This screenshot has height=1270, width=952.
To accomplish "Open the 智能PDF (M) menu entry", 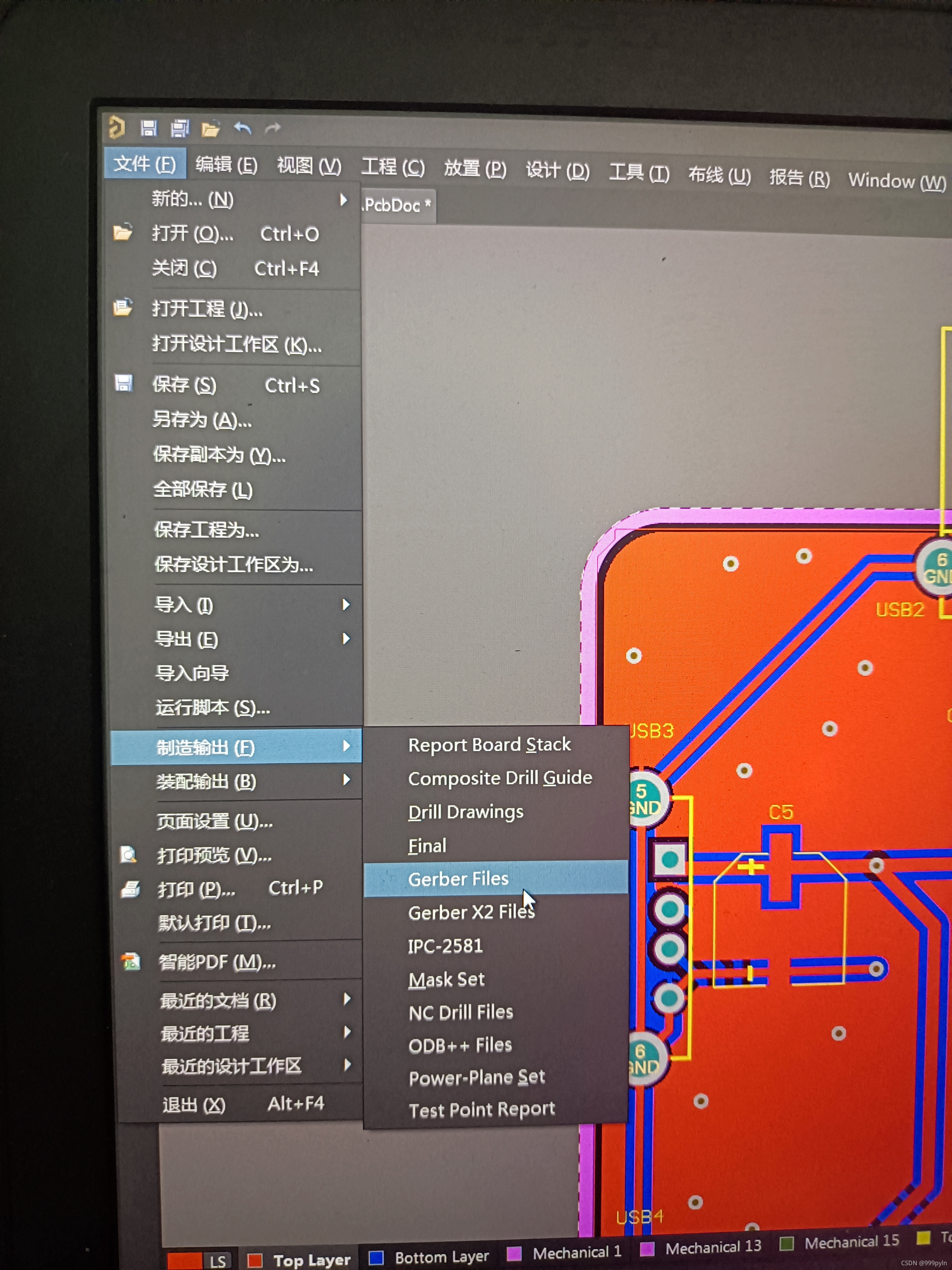I will [x=217, y=962].
